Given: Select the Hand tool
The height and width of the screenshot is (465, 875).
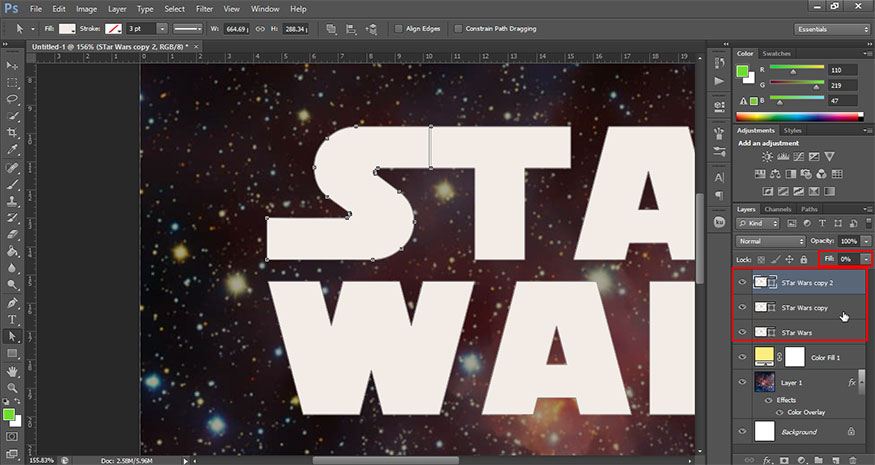Looking at the screenshot, I should (12, 371).
